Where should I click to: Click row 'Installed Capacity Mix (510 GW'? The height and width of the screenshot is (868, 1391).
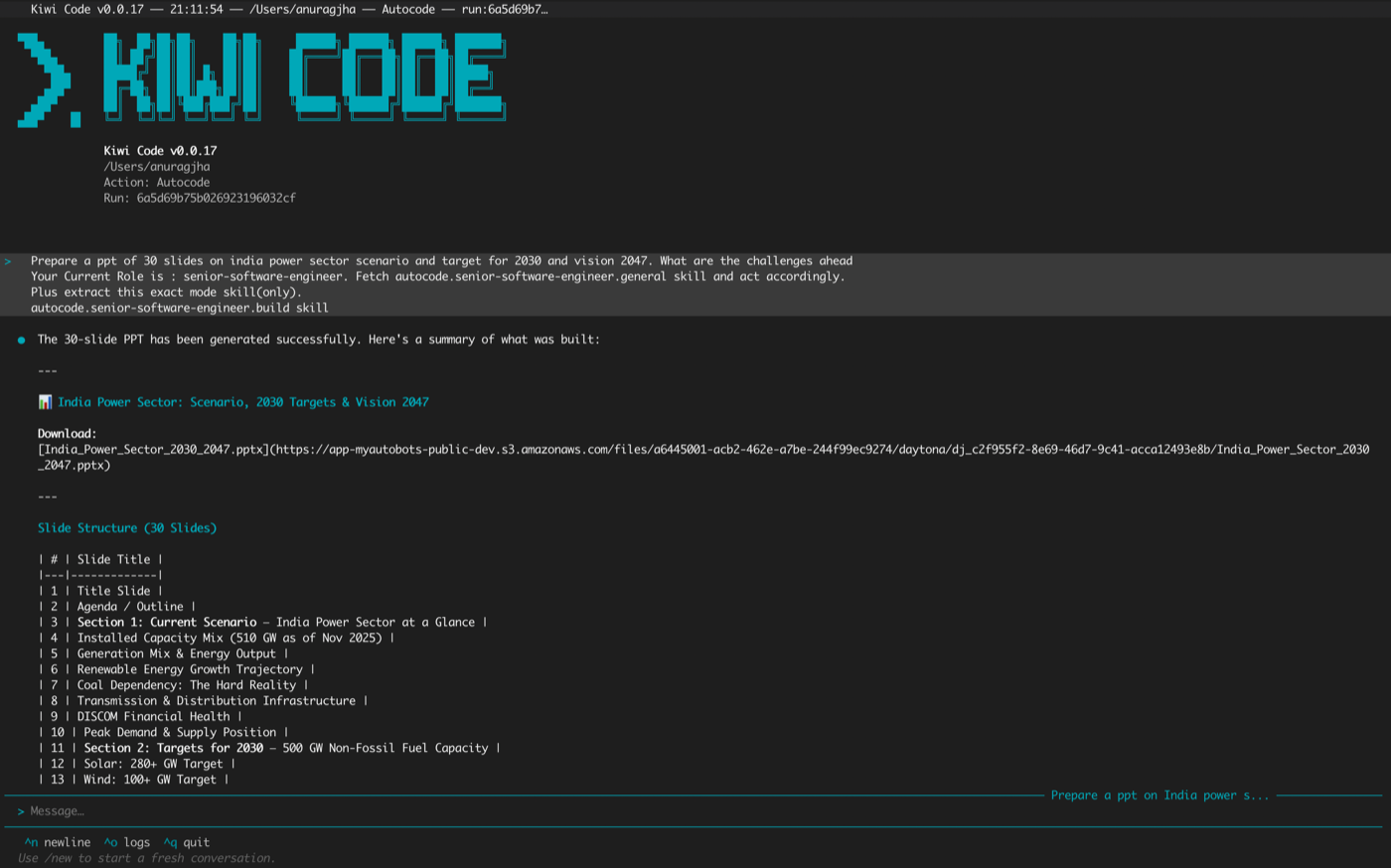(x=217, y=639)
